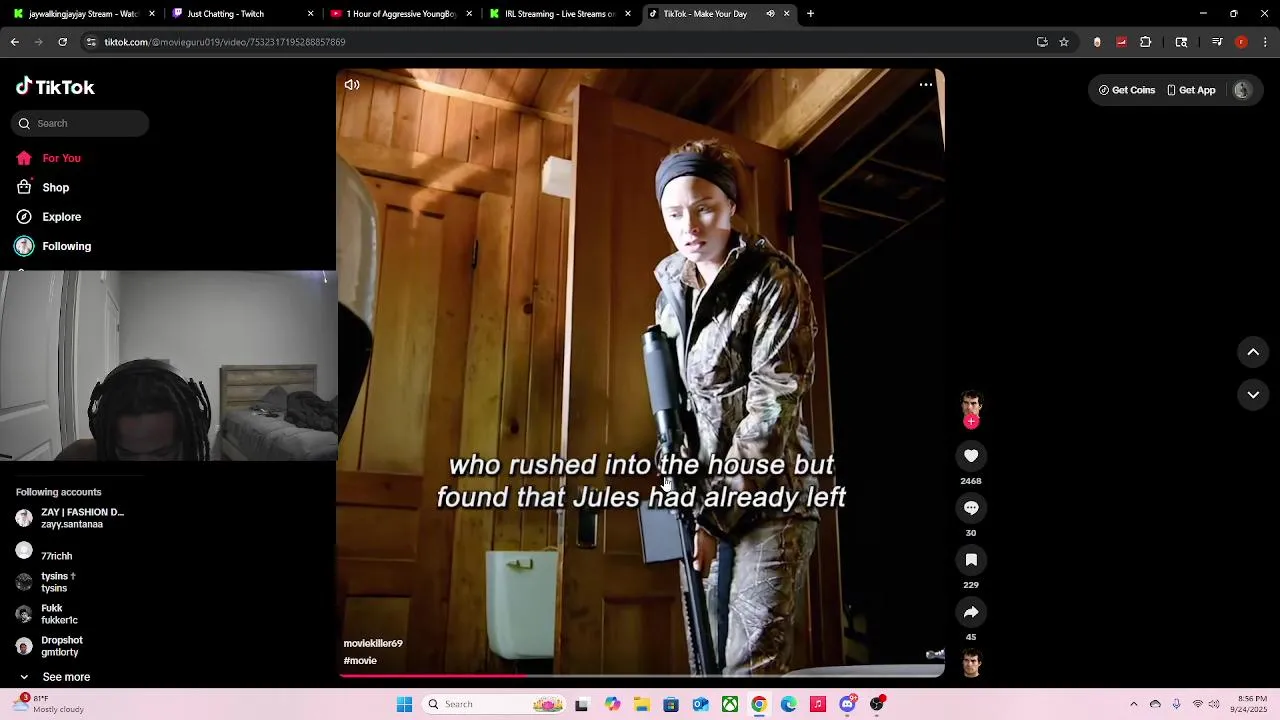
Task: Open the Explore page
Action: (49, 217)
